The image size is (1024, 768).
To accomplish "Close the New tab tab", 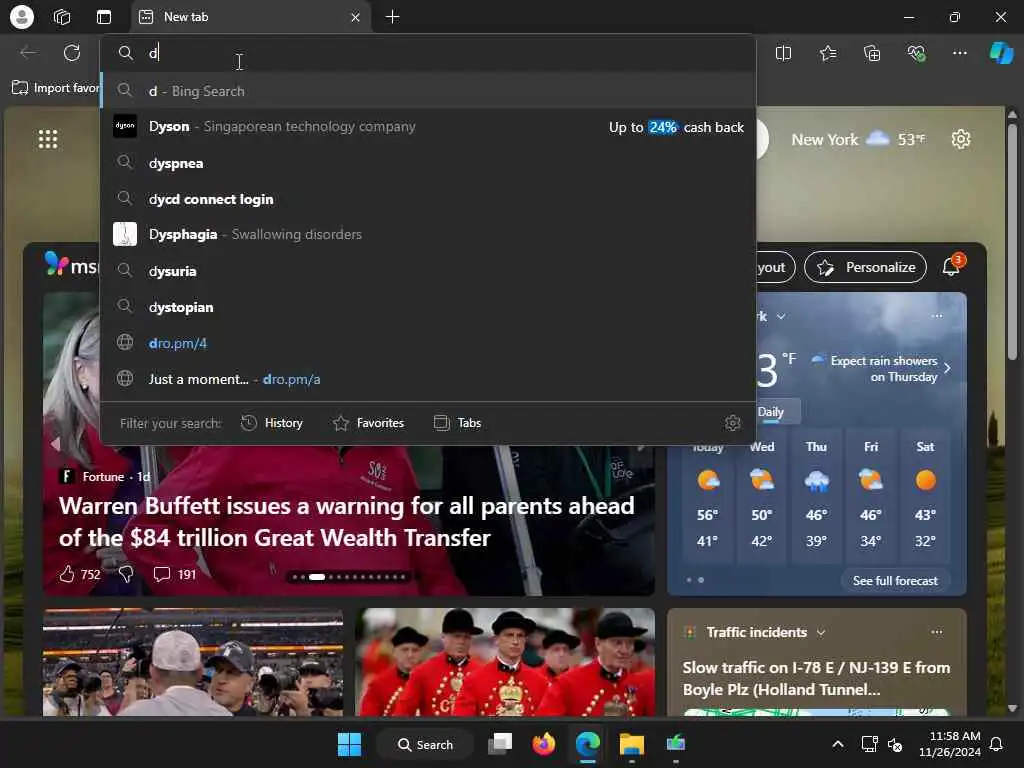I will 355,18.
